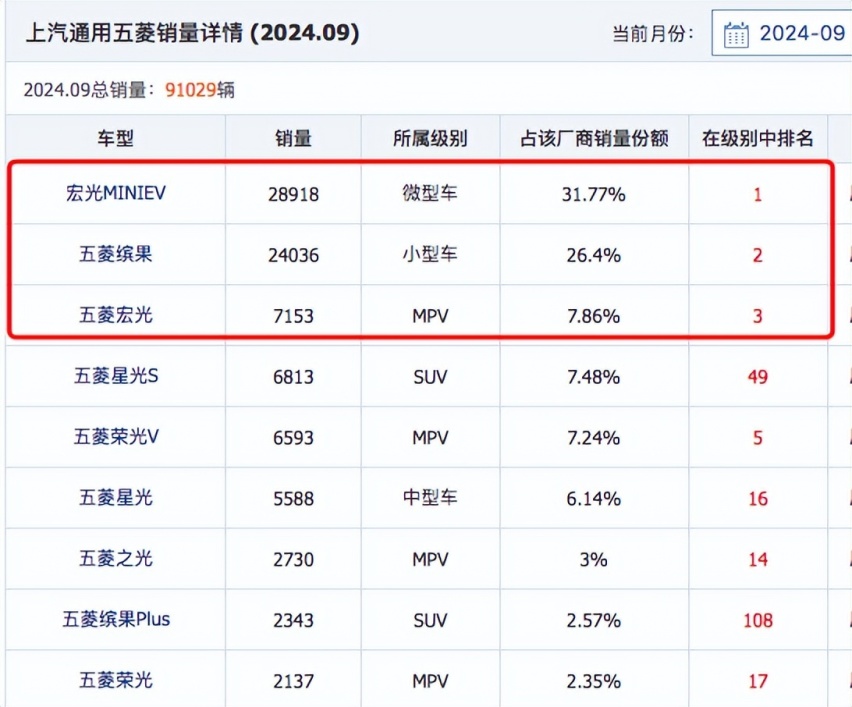Click the sales value 28918
The image size is (852, 707).
coord(293,195)
